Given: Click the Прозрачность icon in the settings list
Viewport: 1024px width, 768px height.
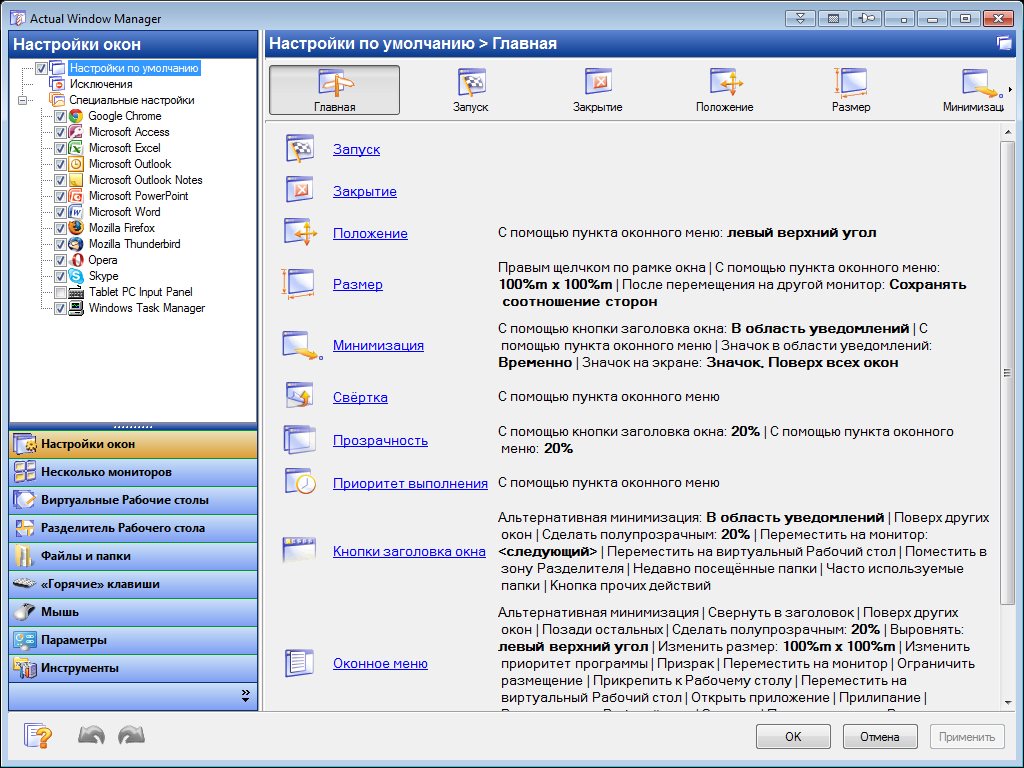Looking at the screenshot, I should click(301, 440).
